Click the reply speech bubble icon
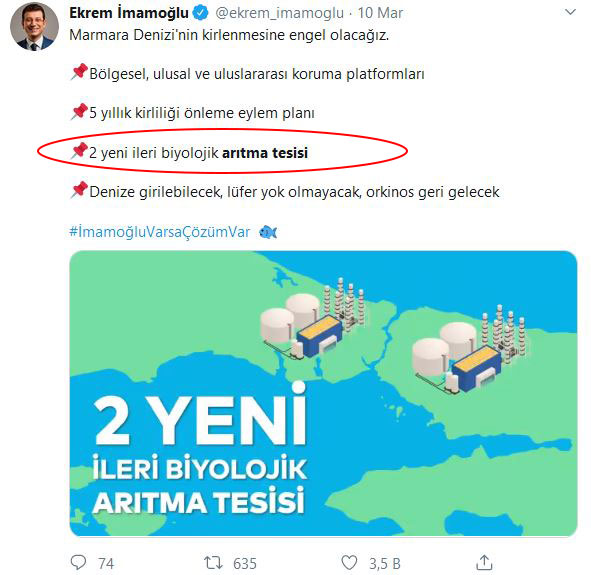Viewport: 591px width, 575px height. click(x=78, y=563)
